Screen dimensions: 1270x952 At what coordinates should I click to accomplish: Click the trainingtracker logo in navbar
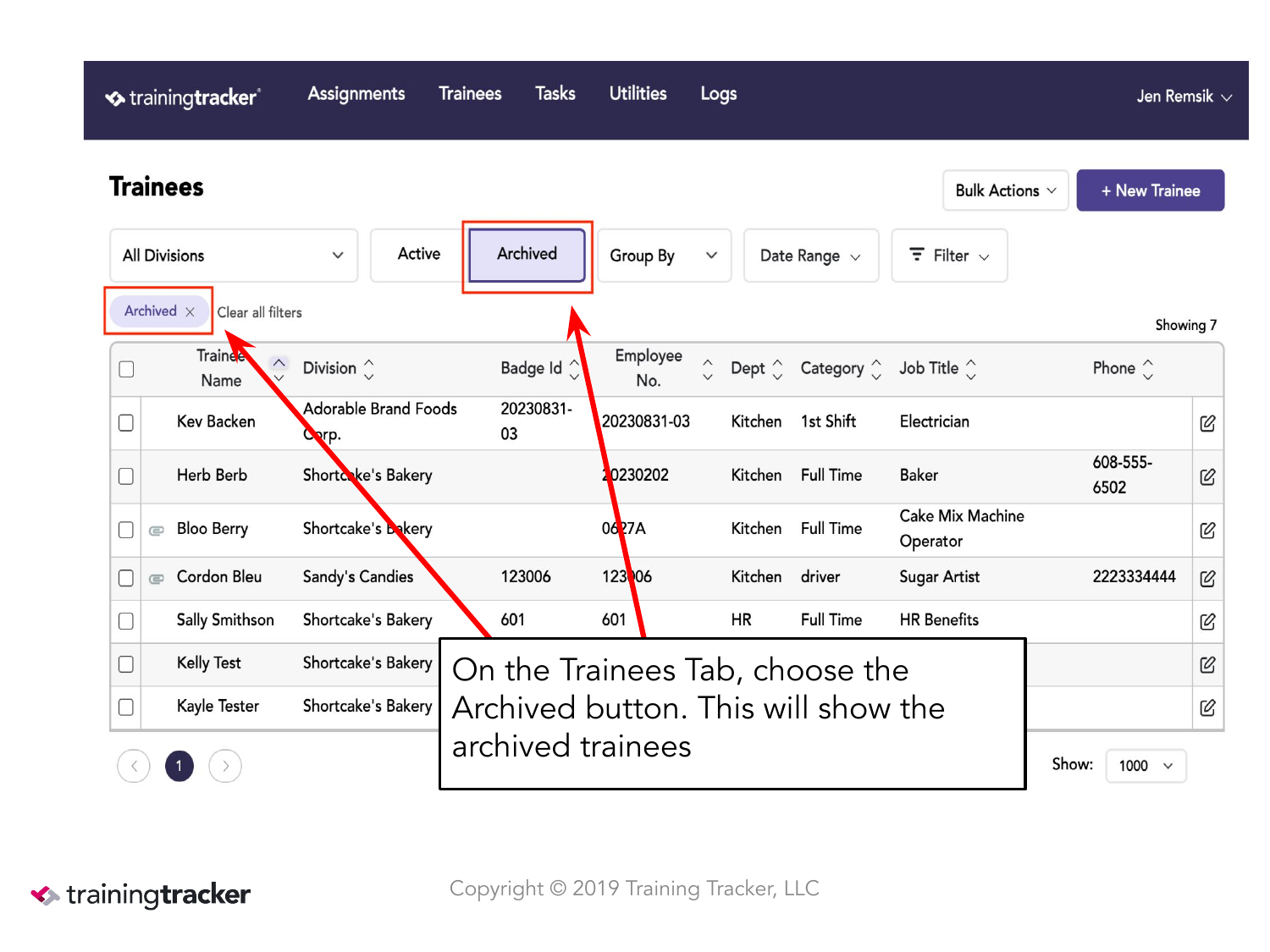pyautogui.click(x=182, y=97)
